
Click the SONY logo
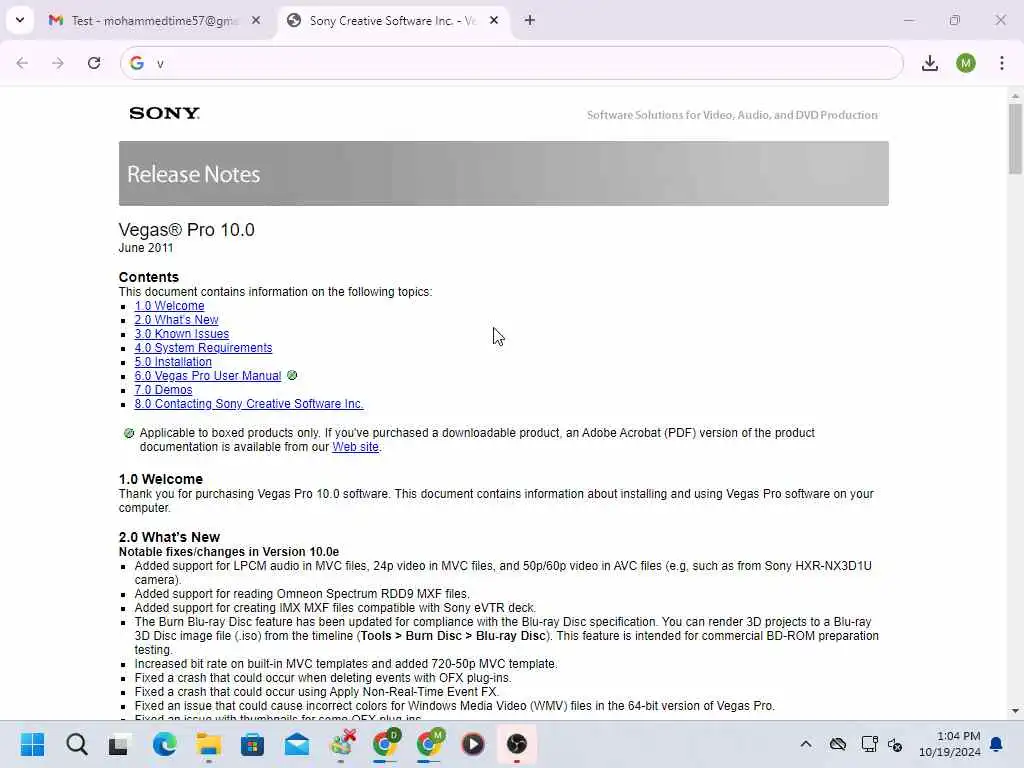point(165,113)
